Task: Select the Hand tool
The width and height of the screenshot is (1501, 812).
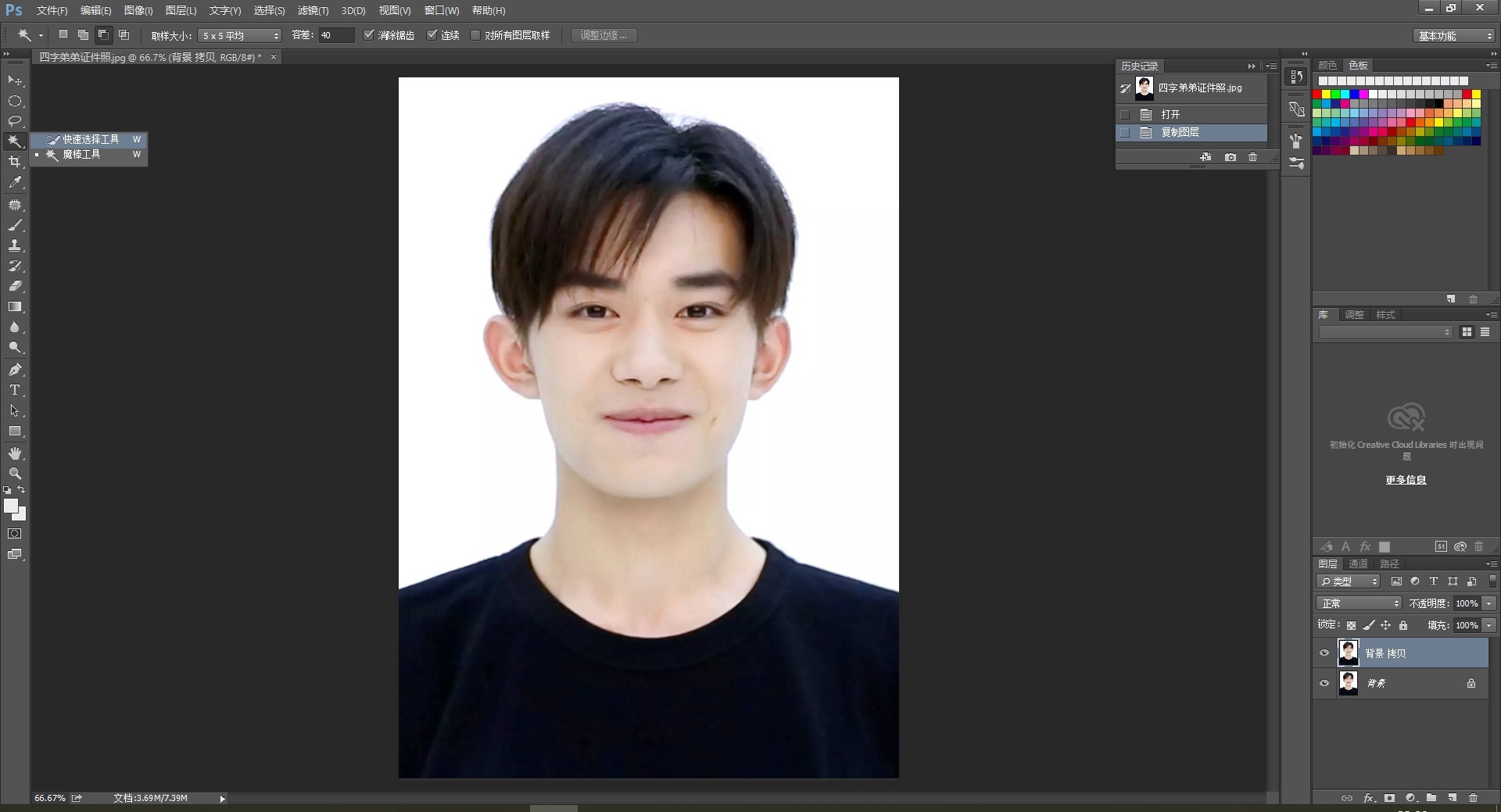Action: [15, 453]
